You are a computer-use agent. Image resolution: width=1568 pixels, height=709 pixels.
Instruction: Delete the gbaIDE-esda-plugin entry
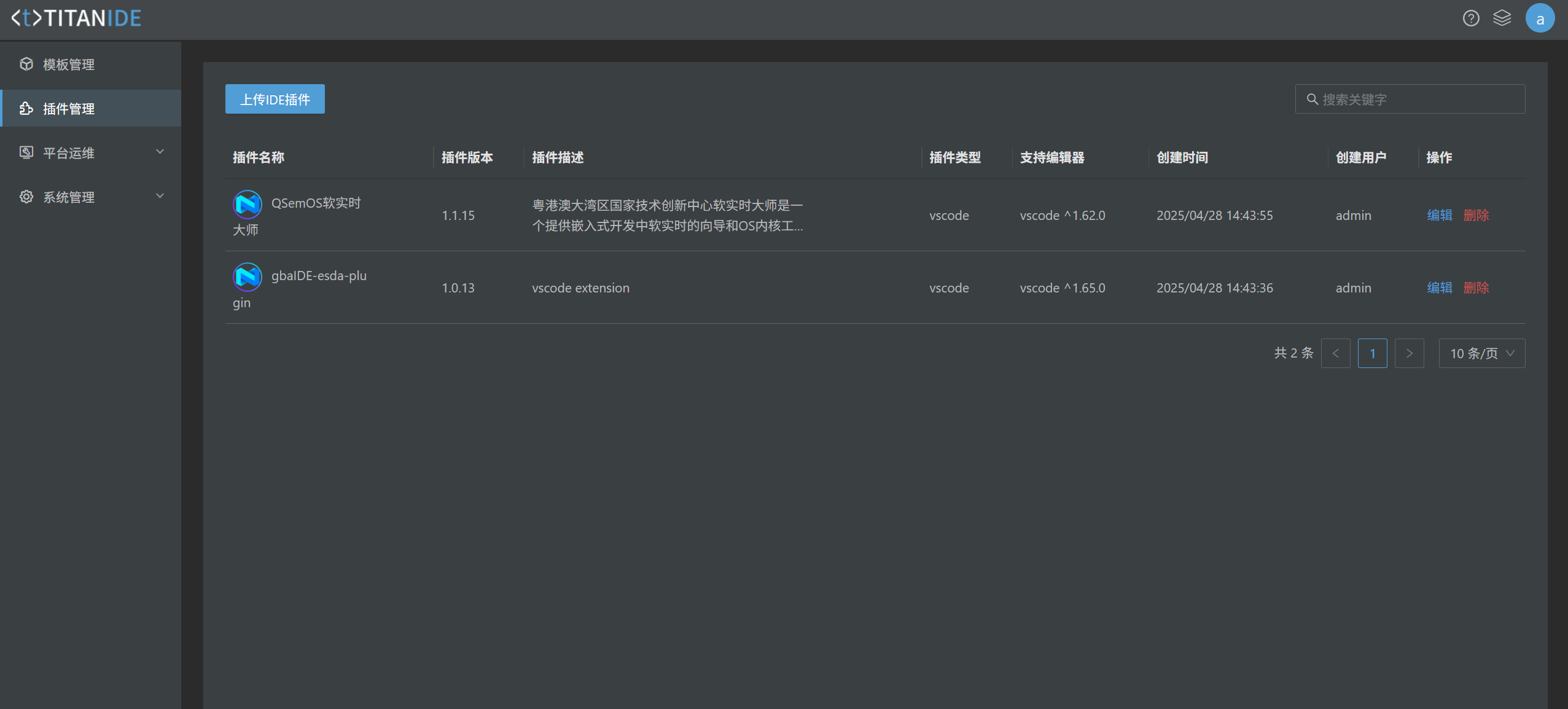pyautogui.click(x=1476, y=288)
